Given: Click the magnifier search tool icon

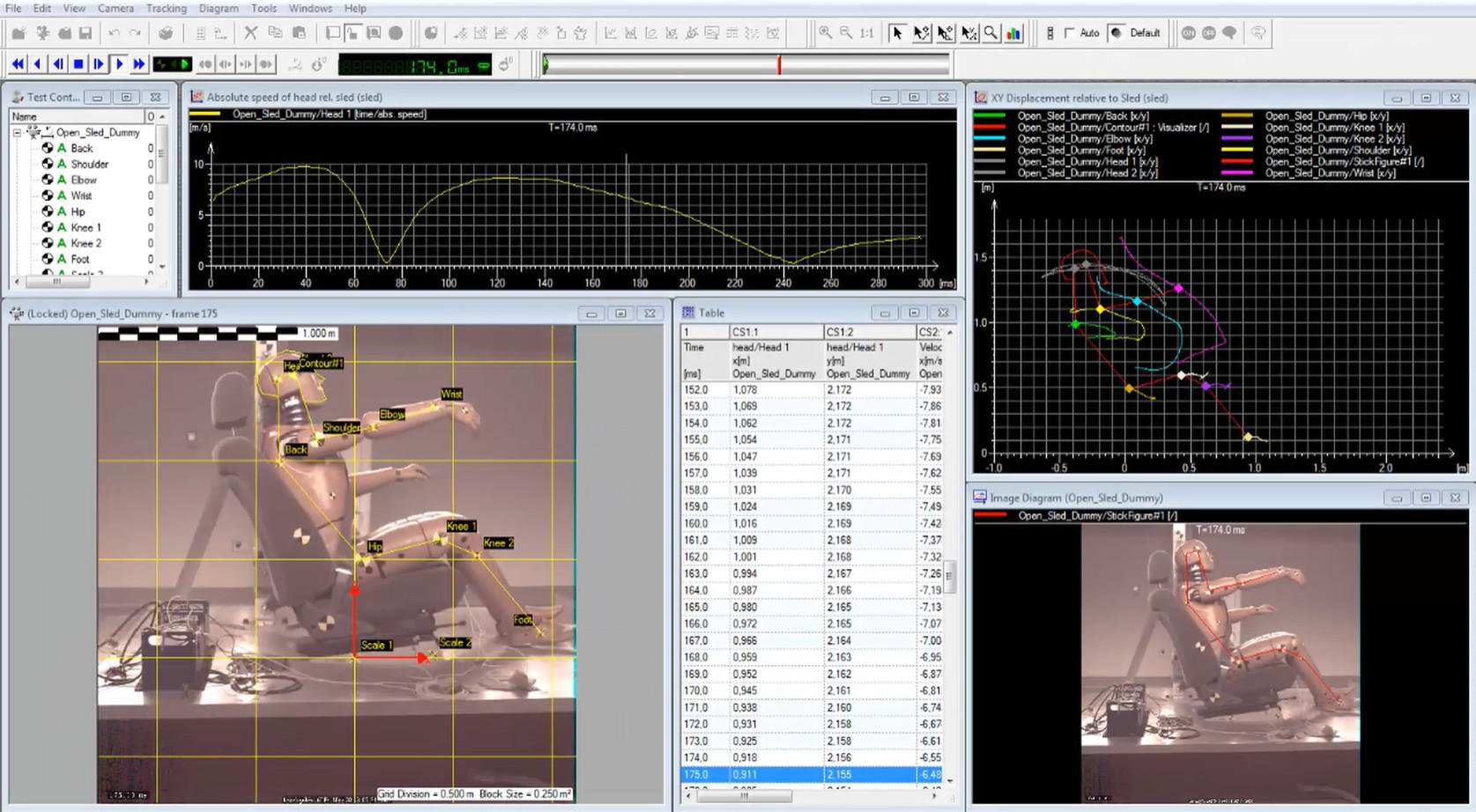Looking at the screenshot, I should [991, 33].
